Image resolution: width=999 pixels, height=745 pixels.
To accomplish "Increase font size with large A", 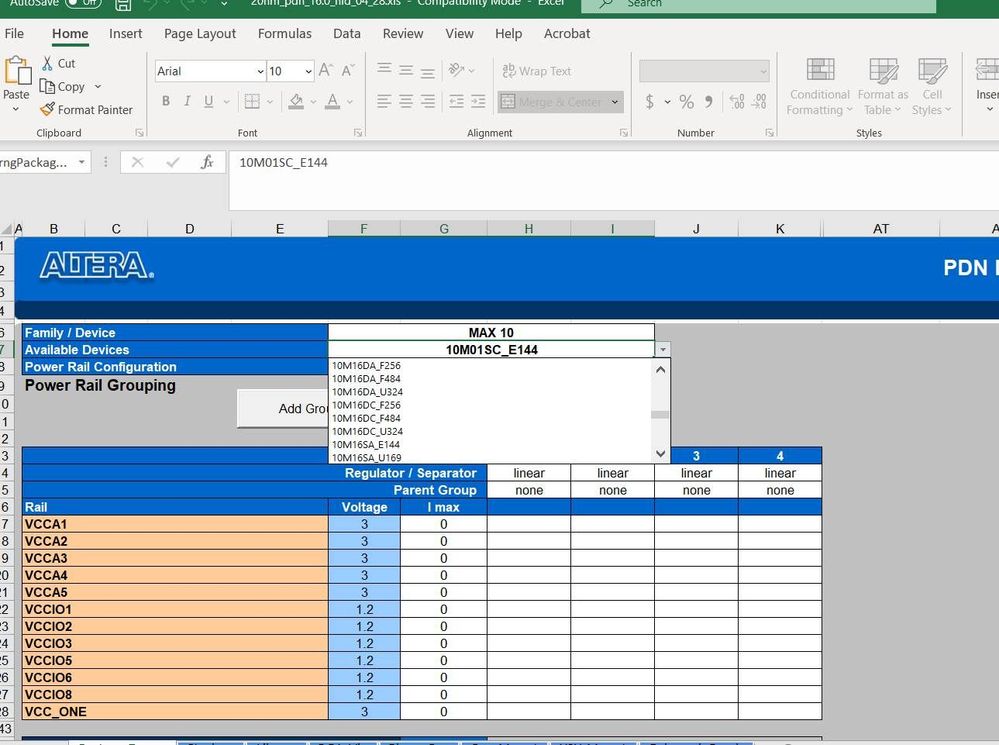I will (326, 70).
